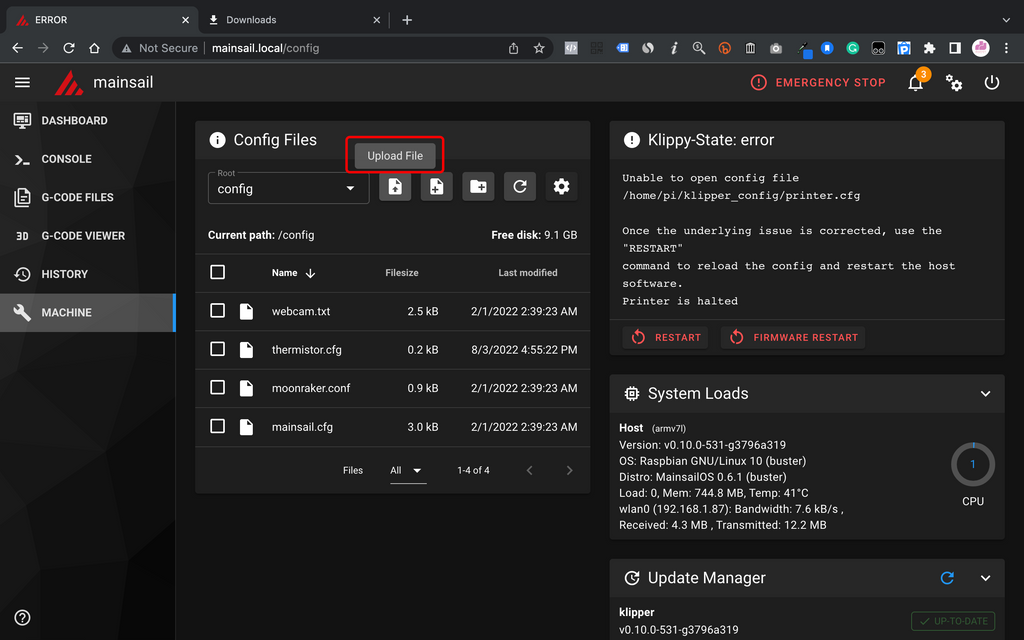
Task: Click the file icon for webcam.txt
Action: pos(246,312)
